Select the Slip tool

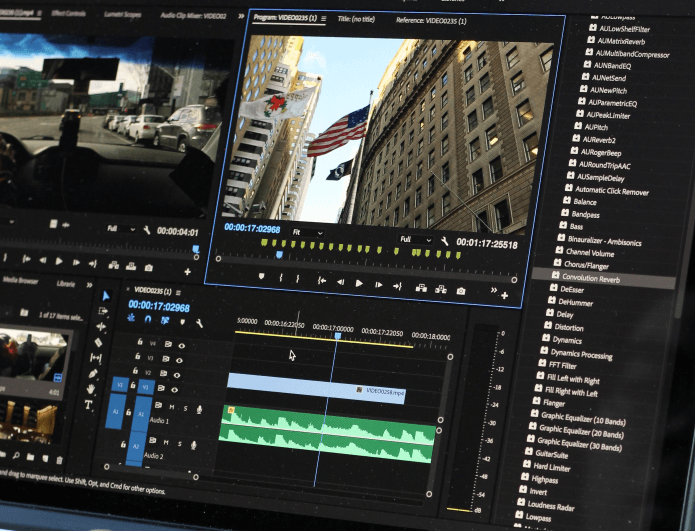coord(95,358)
